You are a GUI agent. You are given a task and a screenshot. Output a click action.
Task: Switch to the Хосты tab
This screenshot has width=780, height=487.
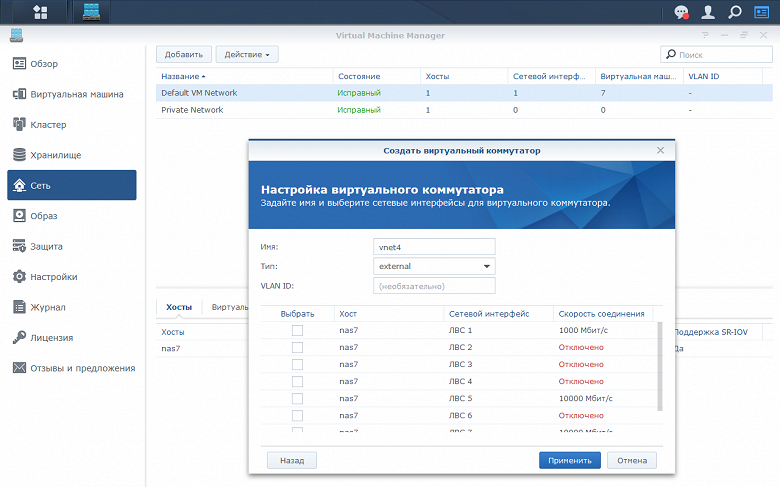(x=179, y=307)
